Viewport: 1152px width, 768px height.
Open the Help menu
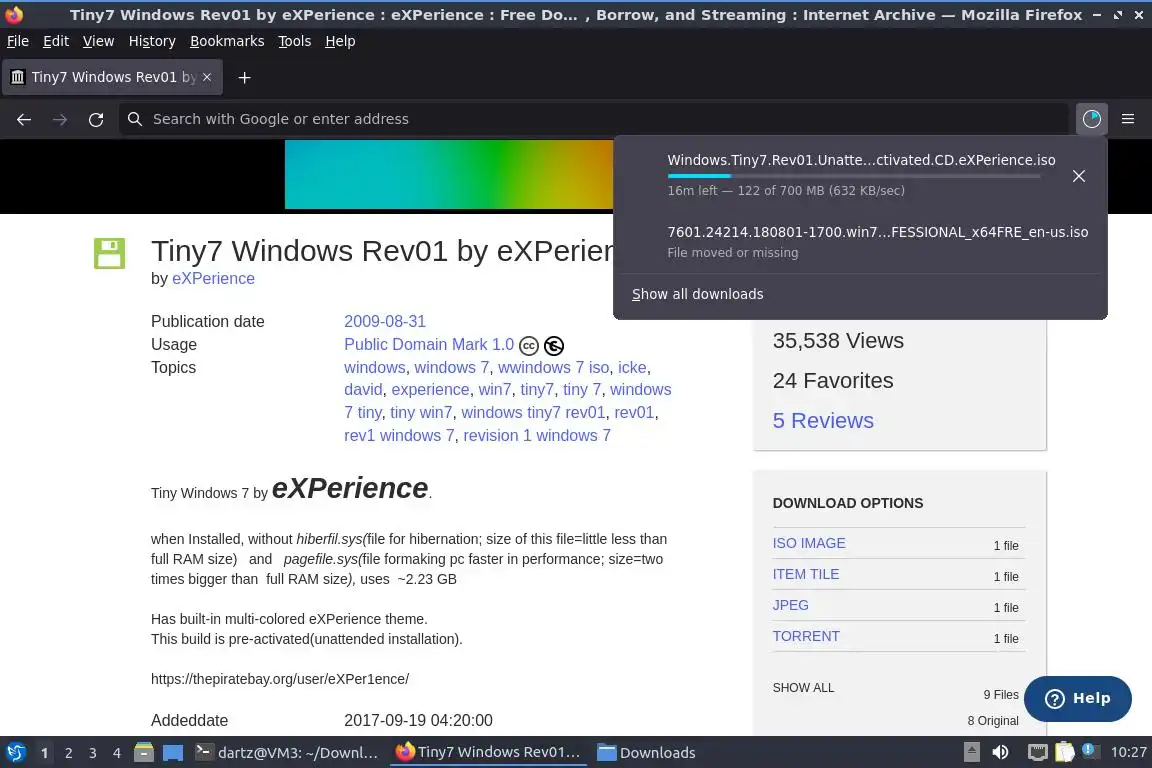point(340,41)
